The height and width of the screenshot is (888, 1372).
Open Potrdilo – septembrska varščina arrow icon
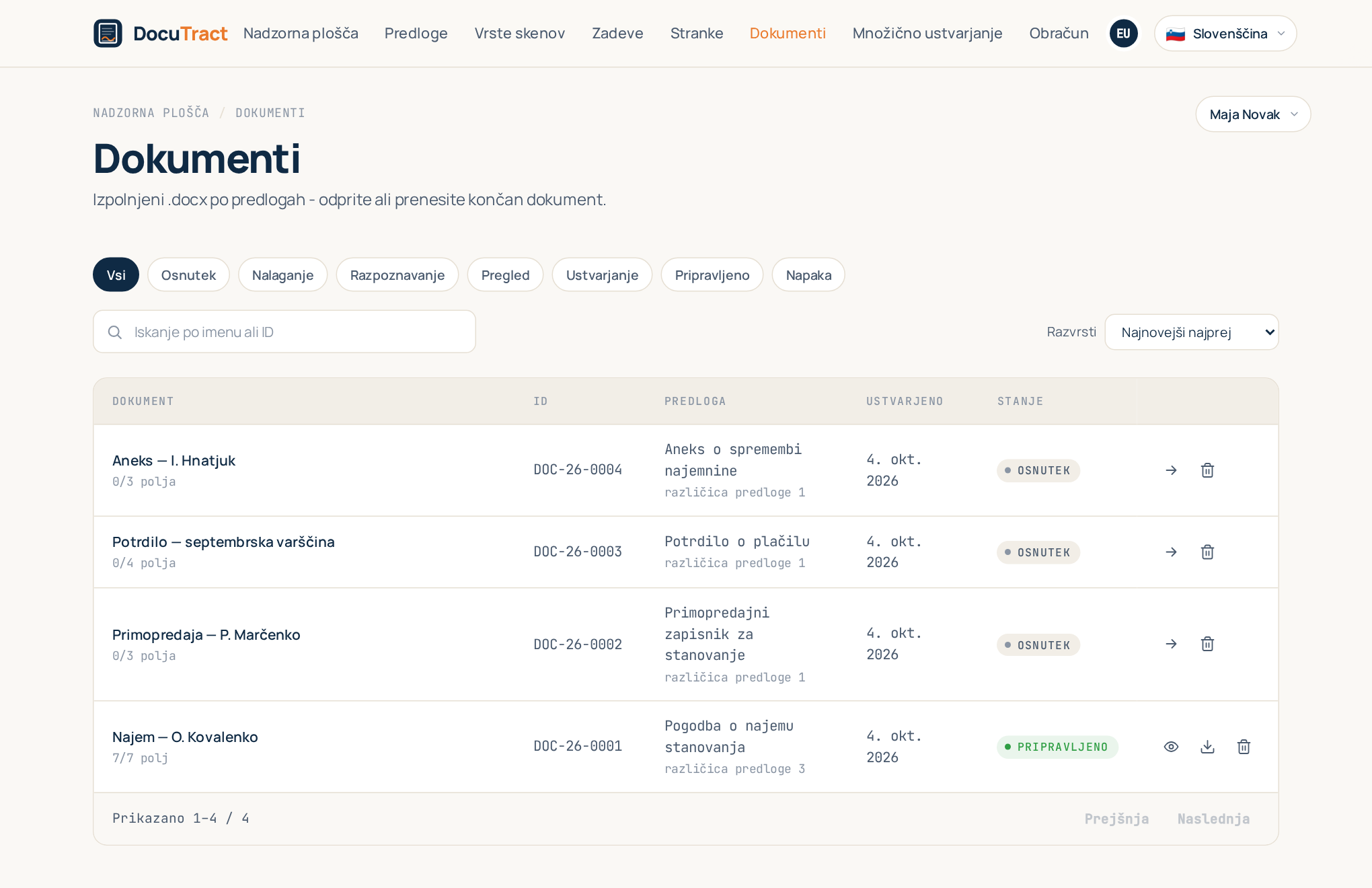pos(1171,552)
